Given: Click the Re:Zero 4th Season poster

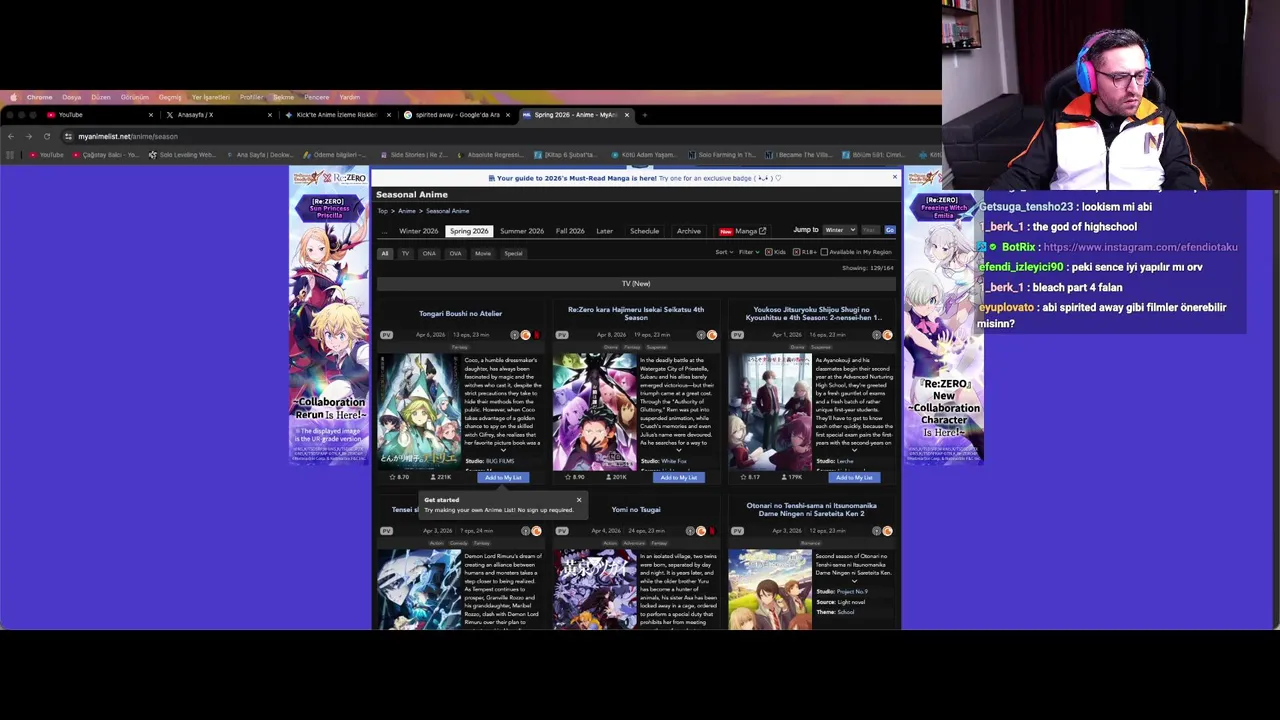Looking at the screenshot, I should click(595, 411).
